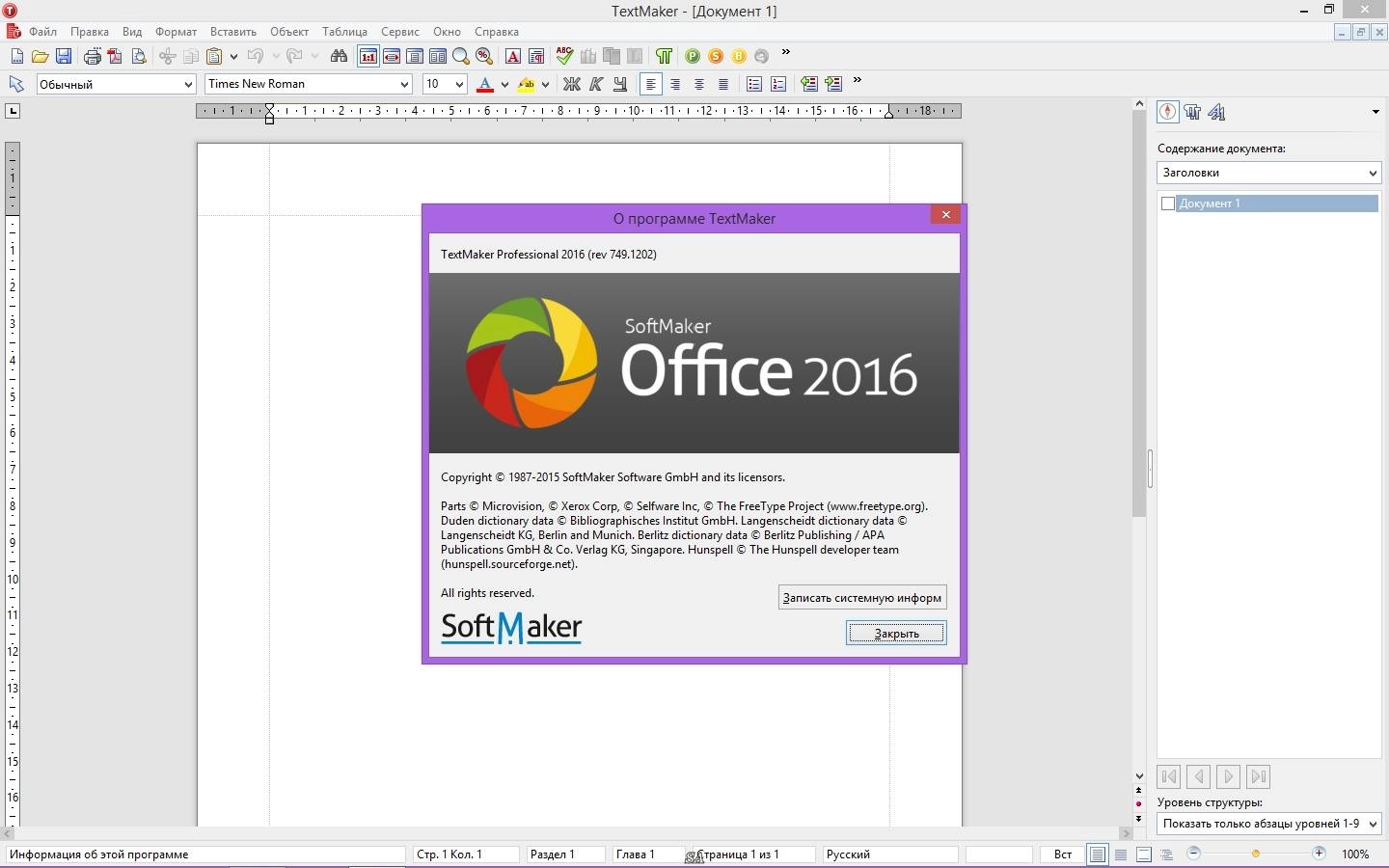
Task: Click Закрыть in the About dialog
Action: click(897, 634)
